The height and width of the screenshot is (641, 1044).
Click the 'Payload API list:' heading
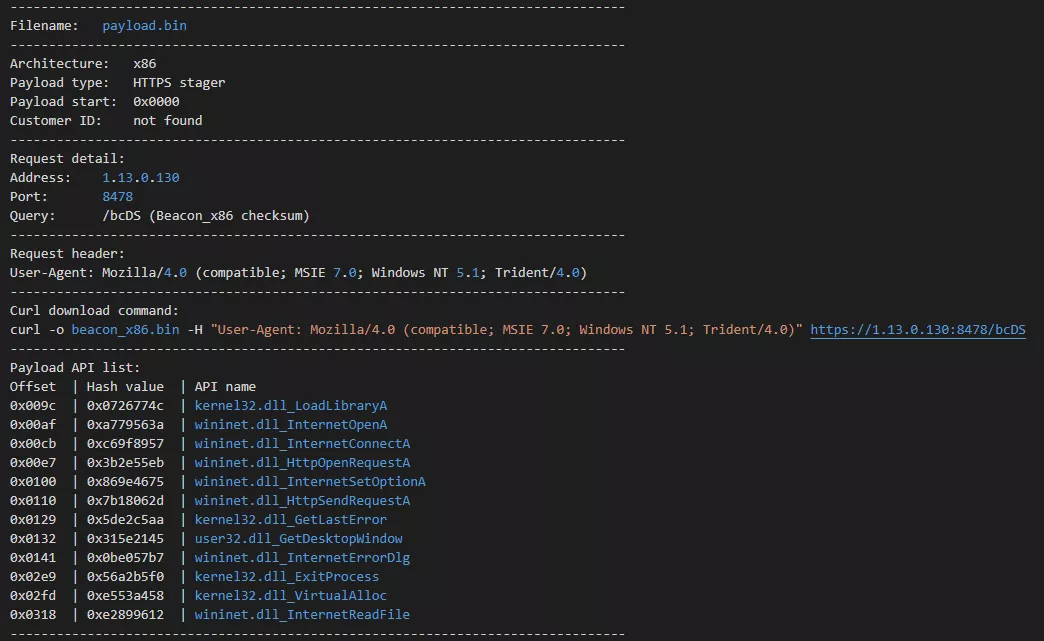coord(75,367)
